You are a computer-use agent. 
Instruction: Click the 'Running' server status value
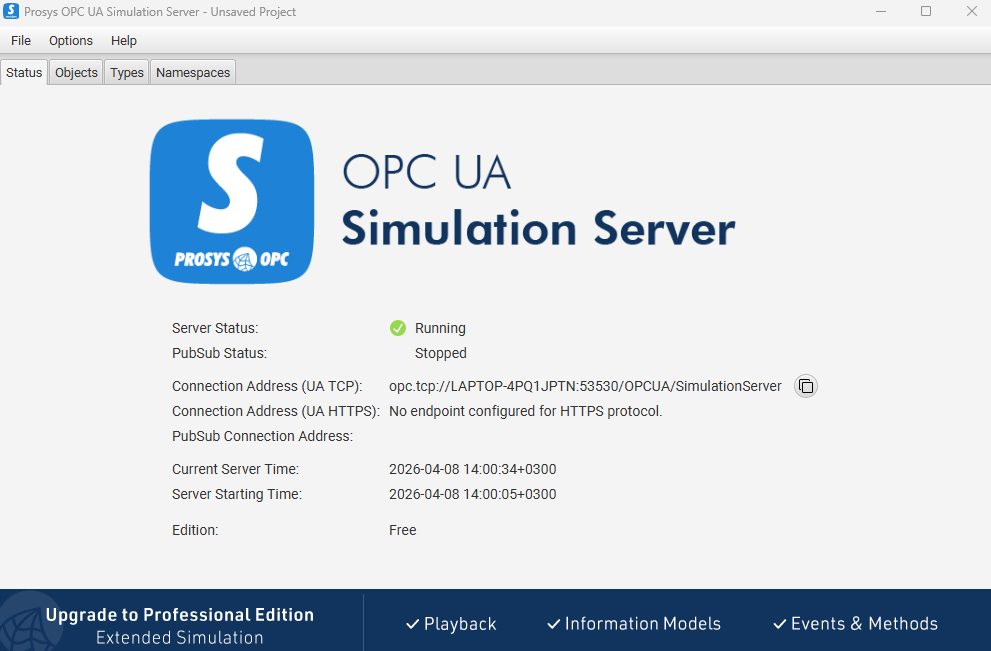pyautogui.click(x=440, y=328)
